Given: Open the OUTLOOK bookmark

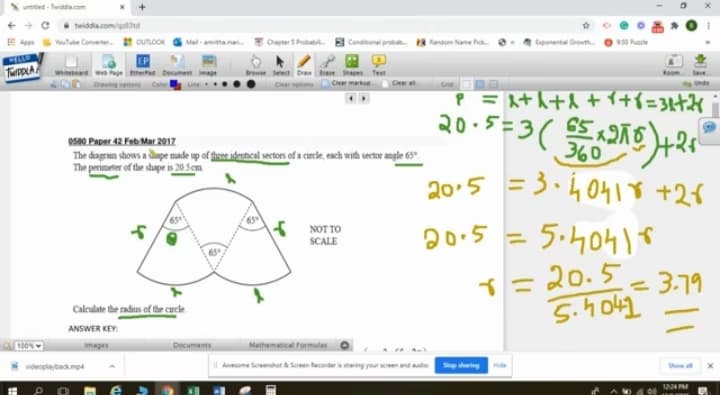Looking at the screenshot, I should tap(144, 42).
